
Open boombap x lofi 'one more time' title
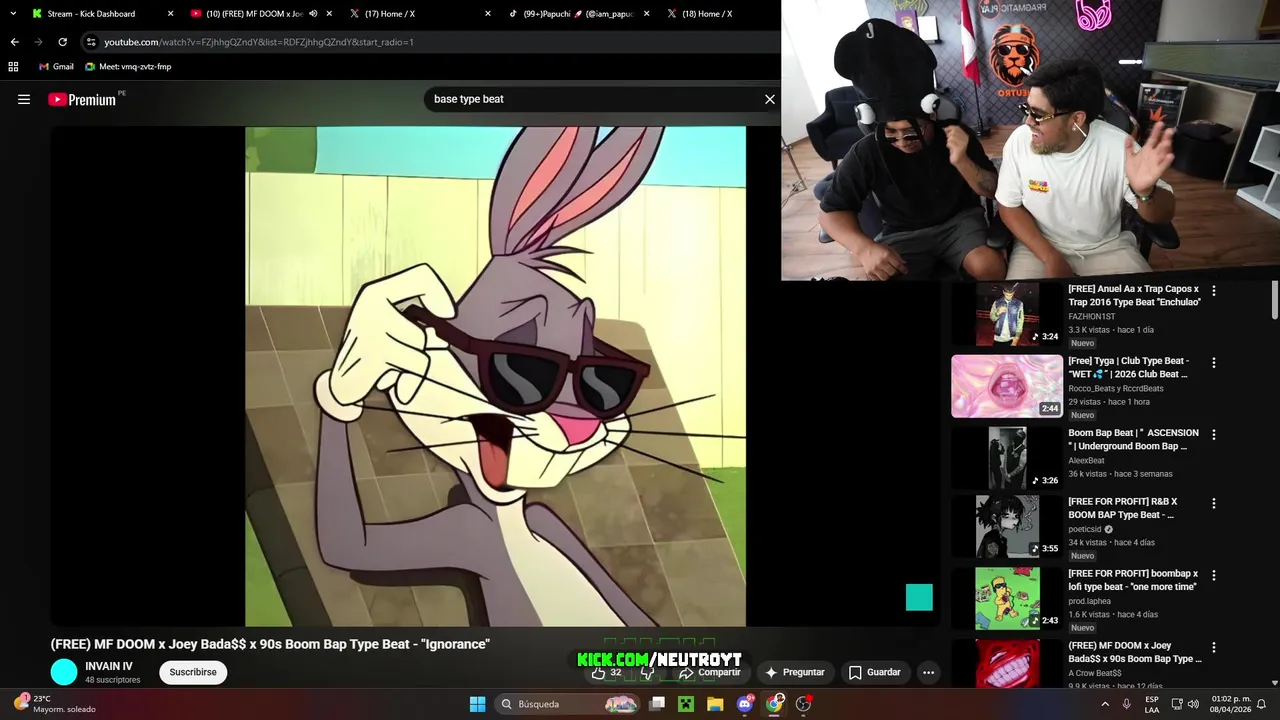pyautogui.click(x=1133, y=580)
